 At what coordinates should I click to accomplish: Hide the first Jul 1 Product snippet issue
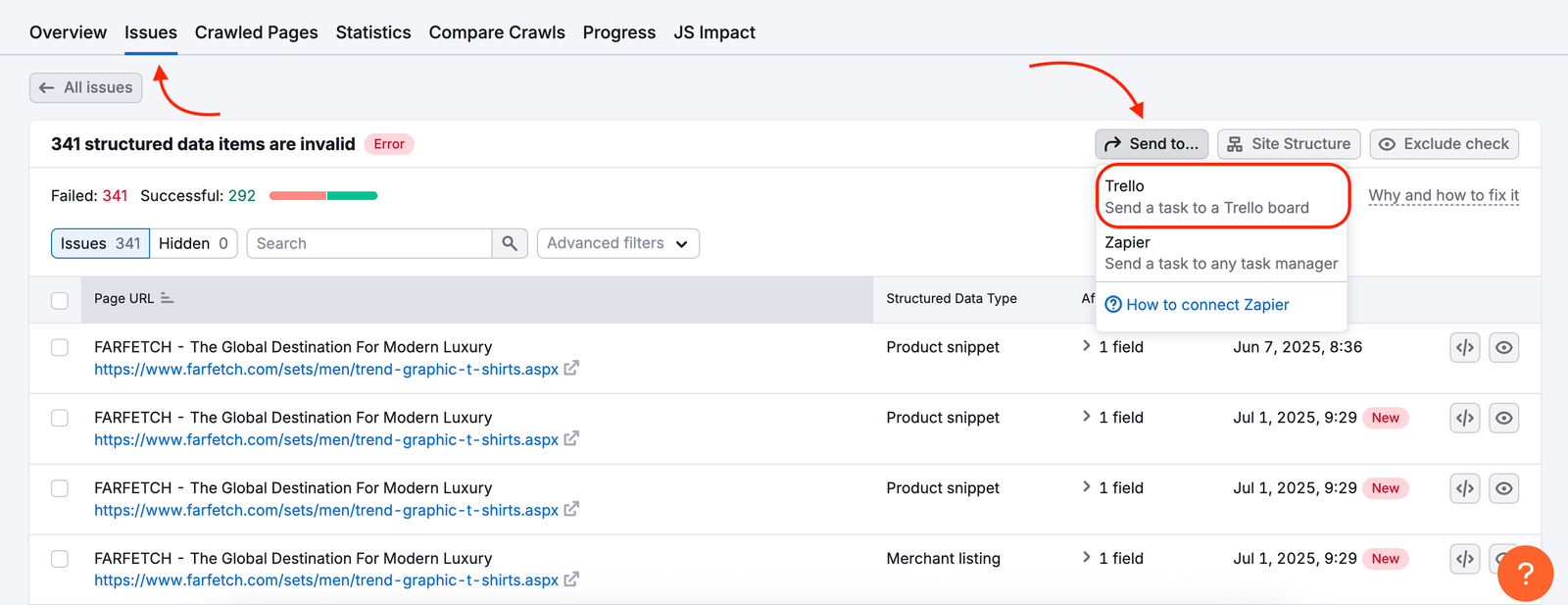tap(1504, 418)
